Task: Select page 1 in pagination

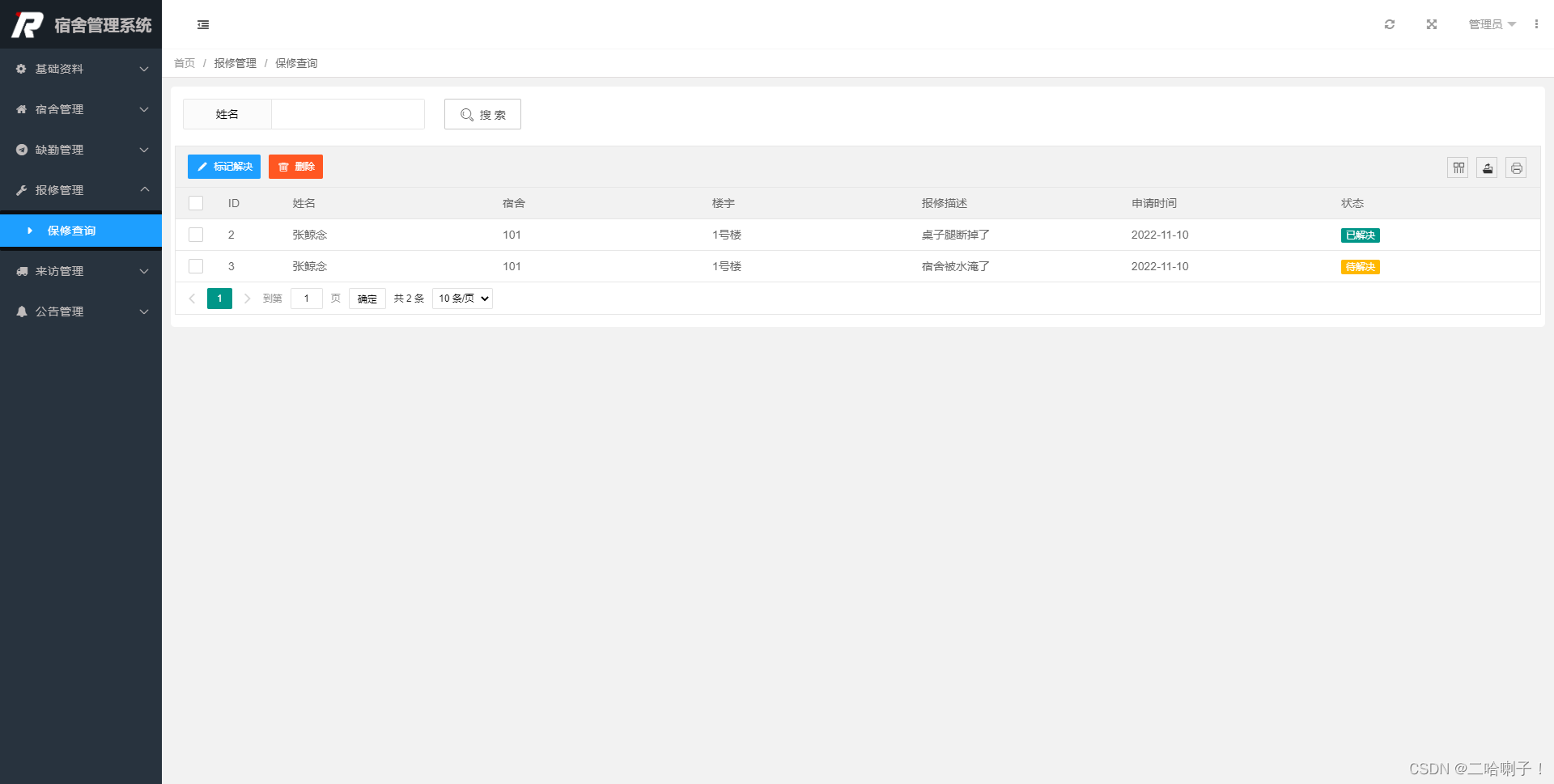Action: (219, 299)
